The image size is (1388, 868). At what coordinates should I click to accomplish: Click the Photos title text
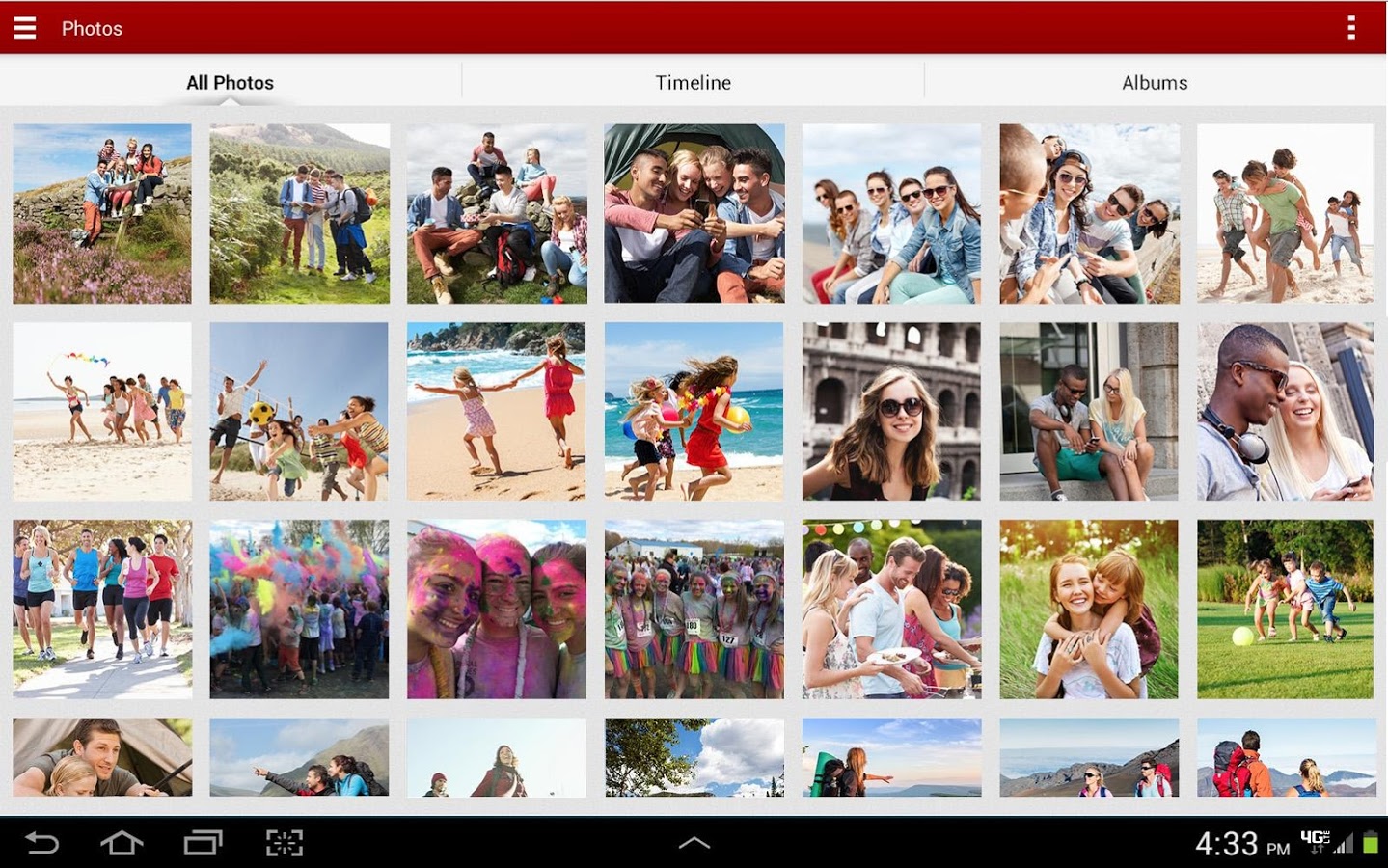click(x=92, y=29)
